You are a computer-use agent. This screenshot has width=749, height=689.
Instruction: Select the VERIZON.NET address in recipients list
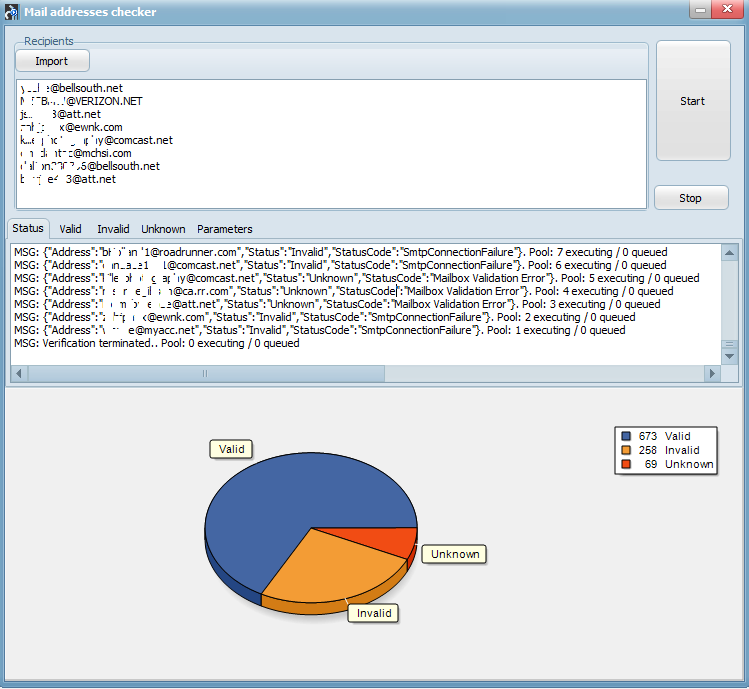pyautogui.click(x=80, y=101)
